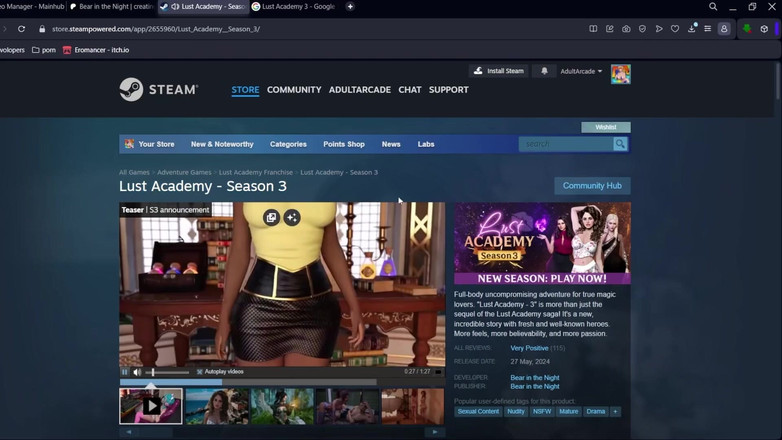Click in the store search field
The height and width of the screenshot is (440, 782).
(566, 144)
